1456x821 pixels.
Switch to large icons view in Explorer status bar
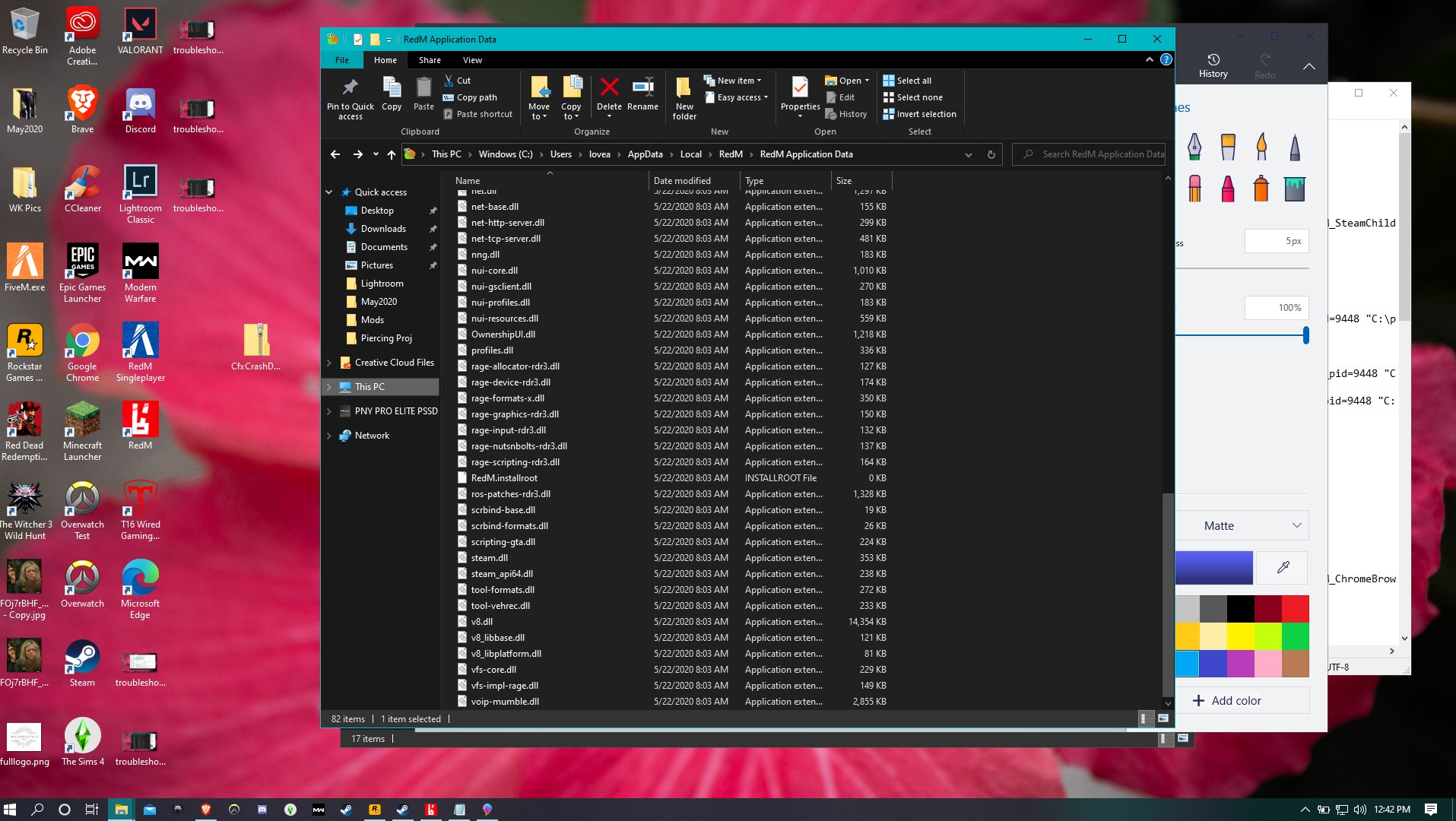click(x=1163, y=718)
